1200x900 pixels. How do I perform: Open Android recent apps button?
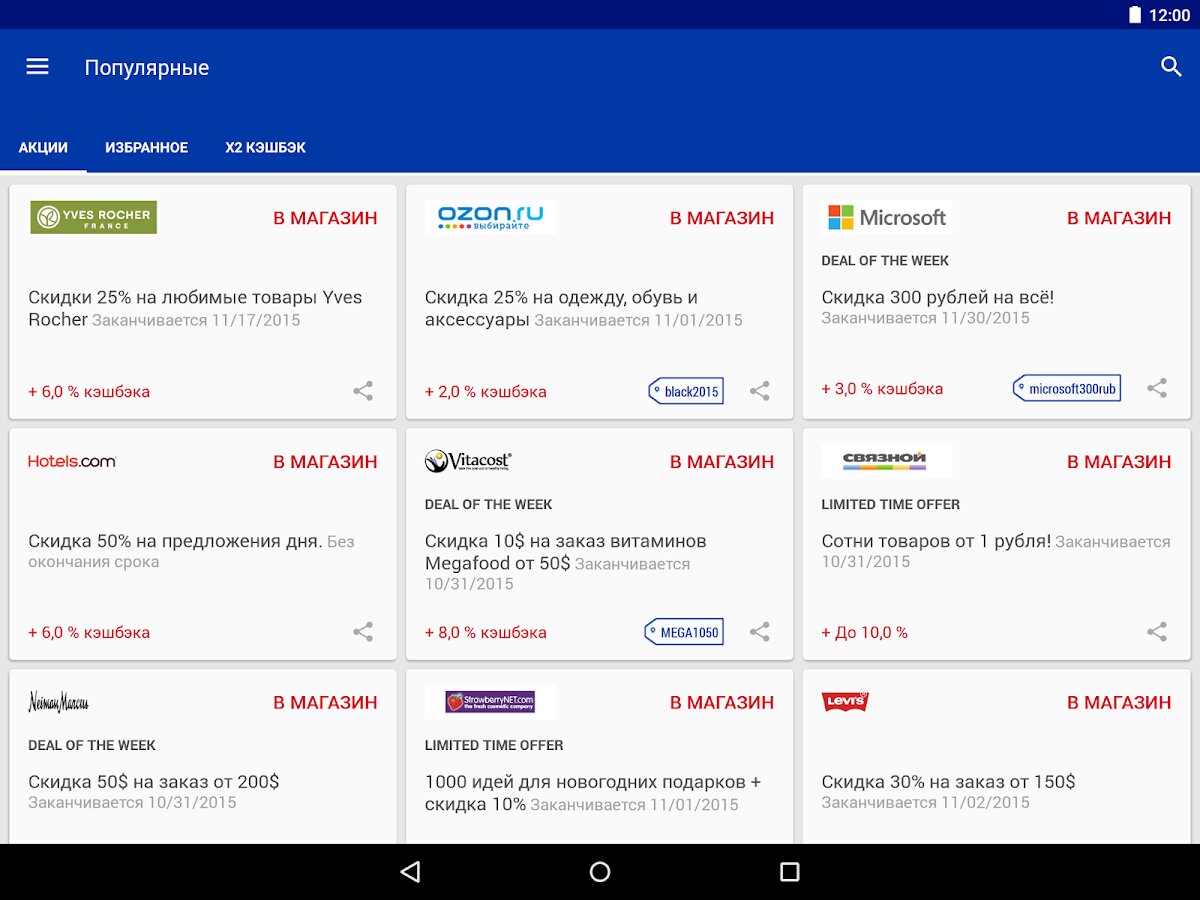pyautogui.click(x=790, y=872)
